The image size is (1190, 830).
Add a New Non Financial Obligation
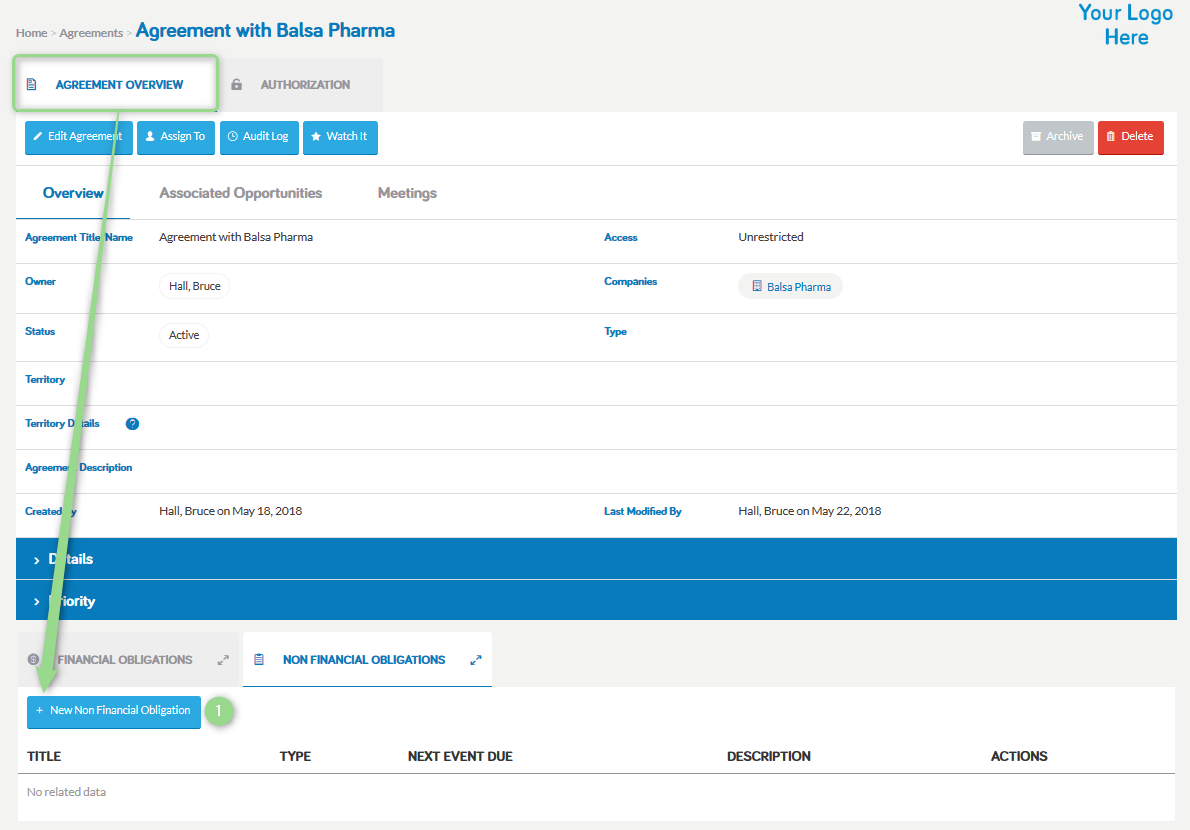click(x=114, y=712)
